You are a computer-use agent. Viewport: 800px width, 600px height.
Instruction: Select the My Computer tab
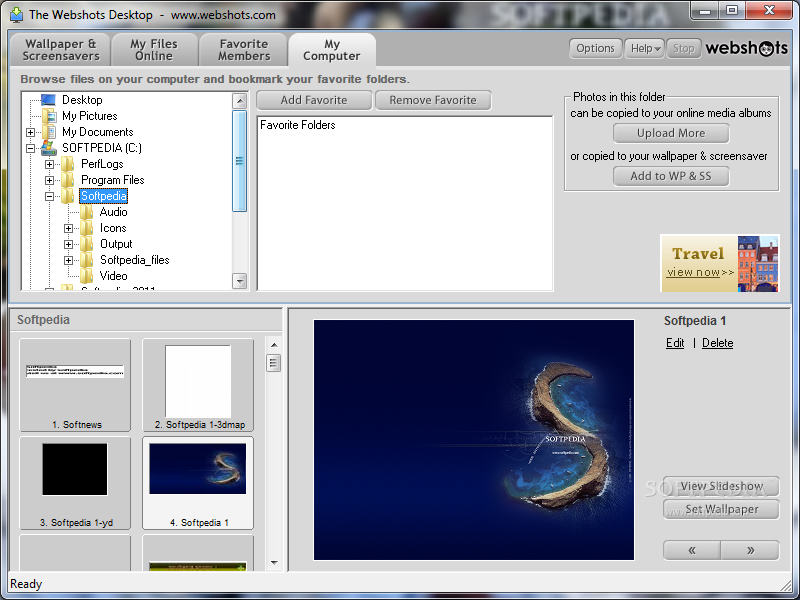coord(332,50)
